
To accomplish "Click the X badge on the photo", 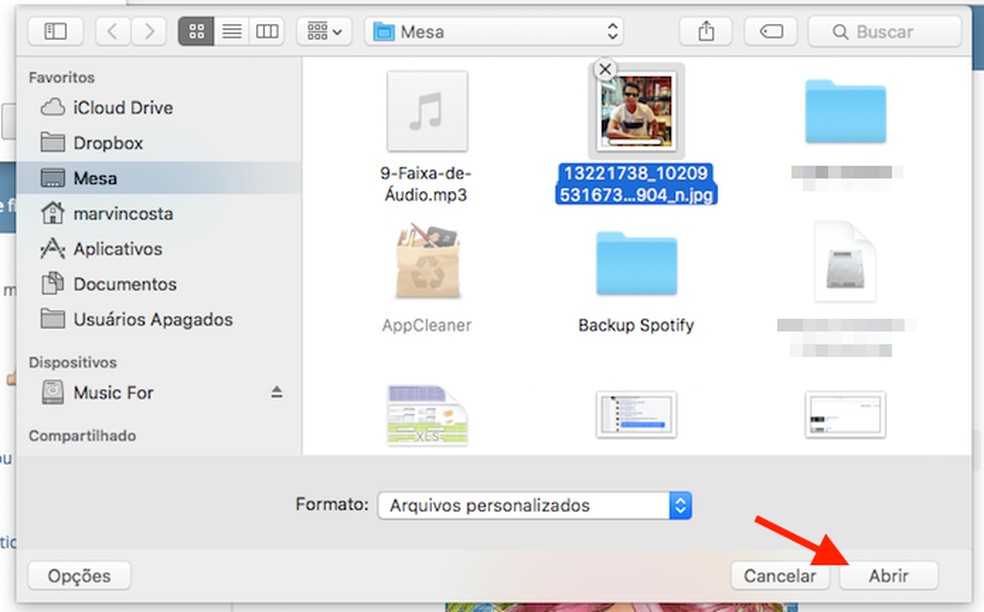I will pos(605,69).
